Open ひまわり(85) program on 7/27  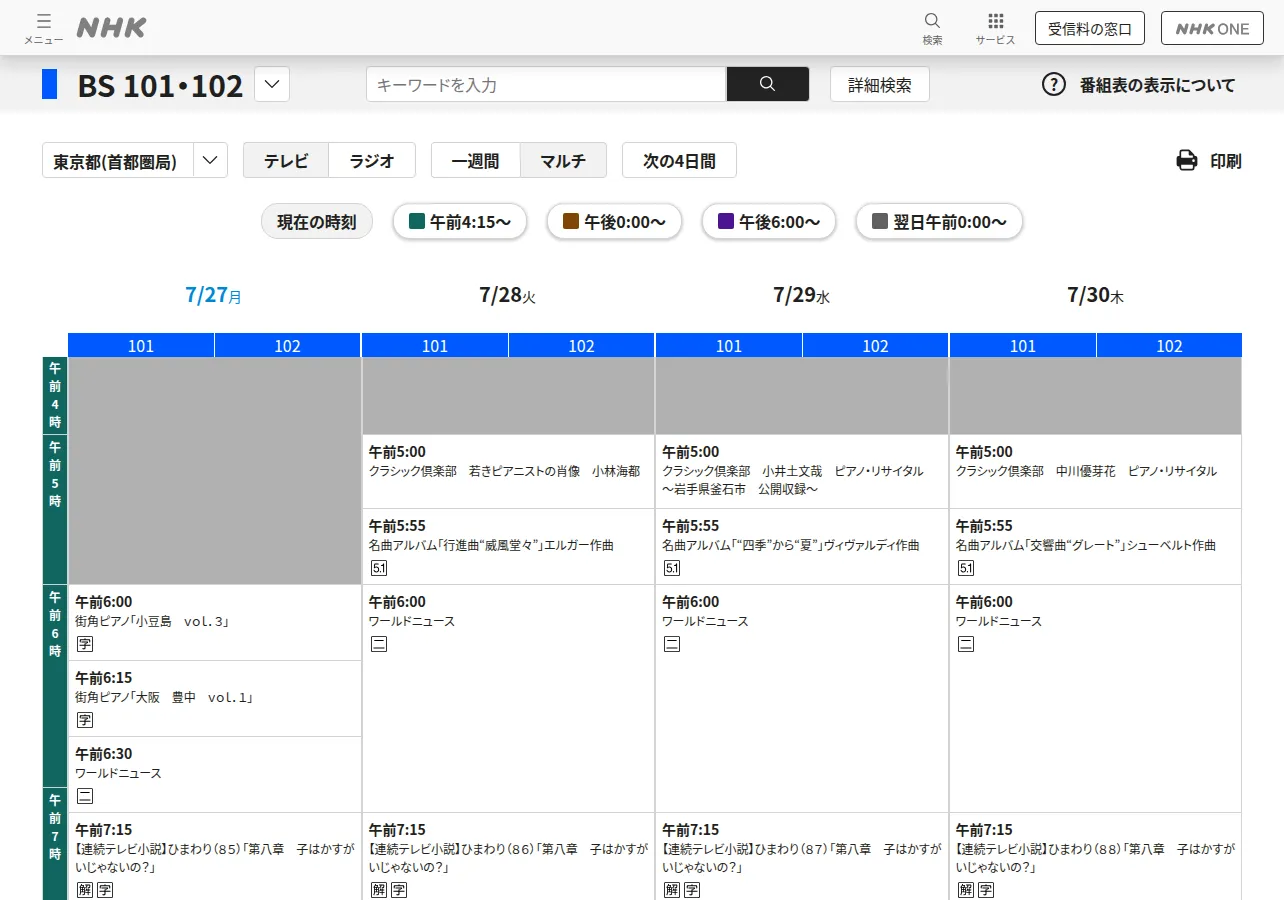point(215,857)
